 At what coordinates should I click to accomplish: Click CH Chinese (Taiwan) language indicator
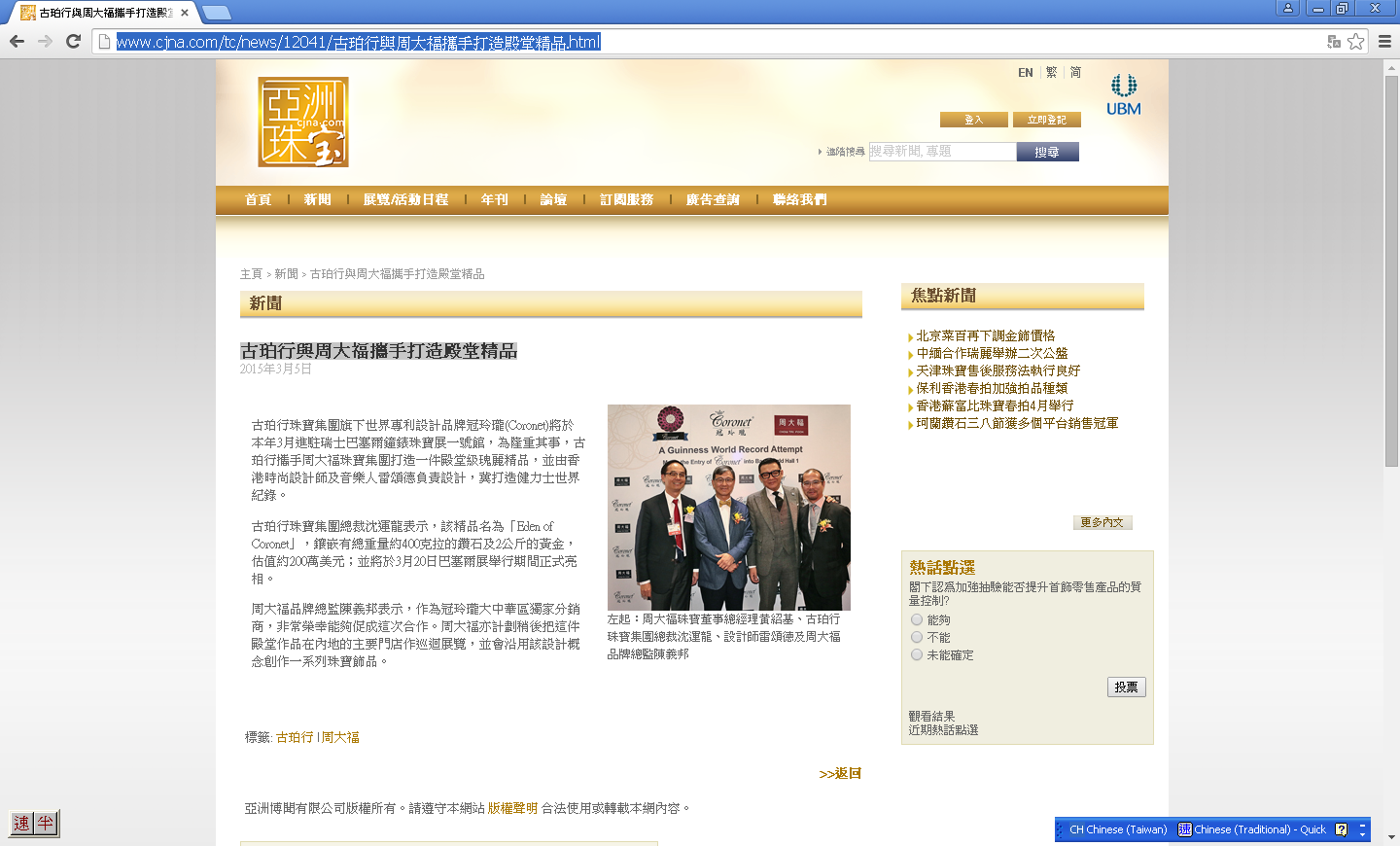coord(1118,829)
